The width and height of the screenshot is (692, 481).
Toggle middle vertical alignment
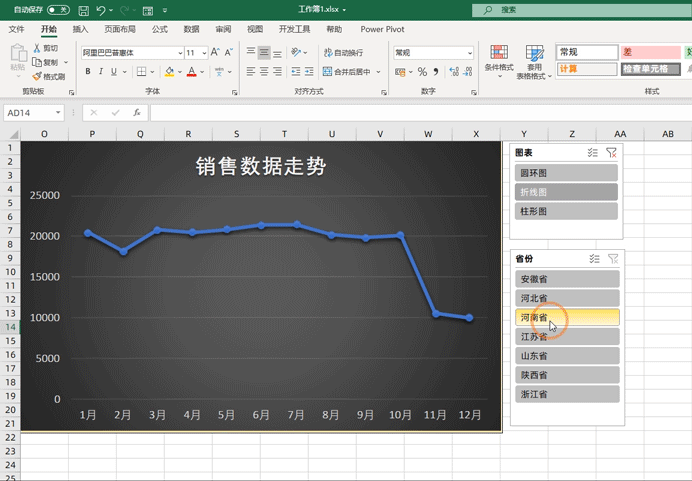coord(264,53)
